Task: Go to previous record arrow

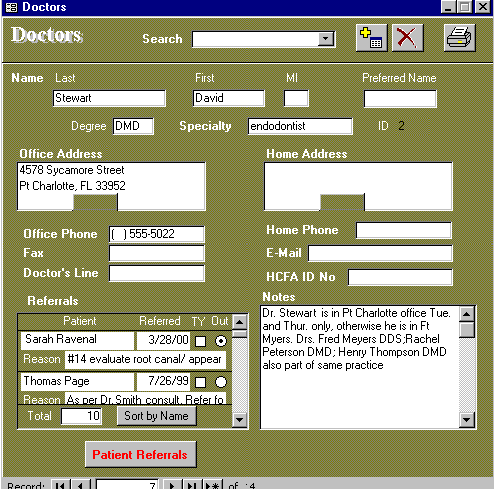Action: (80, 485)
